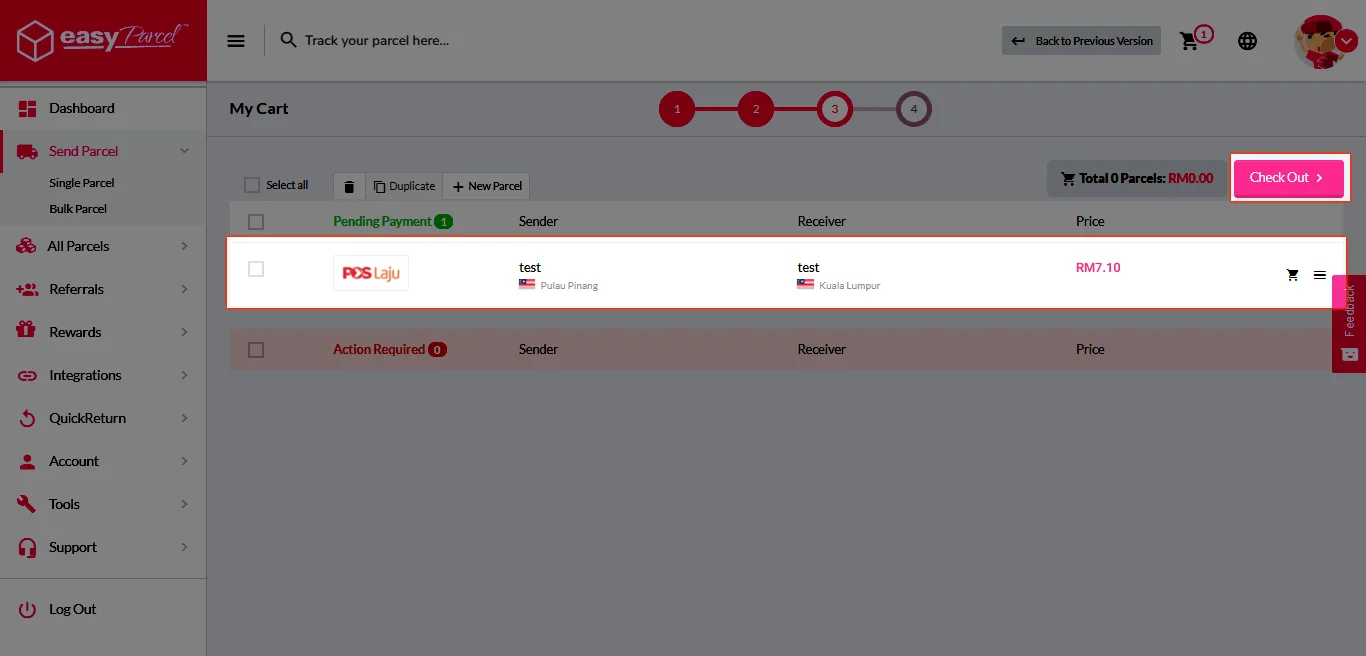Click the hamburger menu icon
The width and height of the screenshot is (1366, 656).
[236, 41]
